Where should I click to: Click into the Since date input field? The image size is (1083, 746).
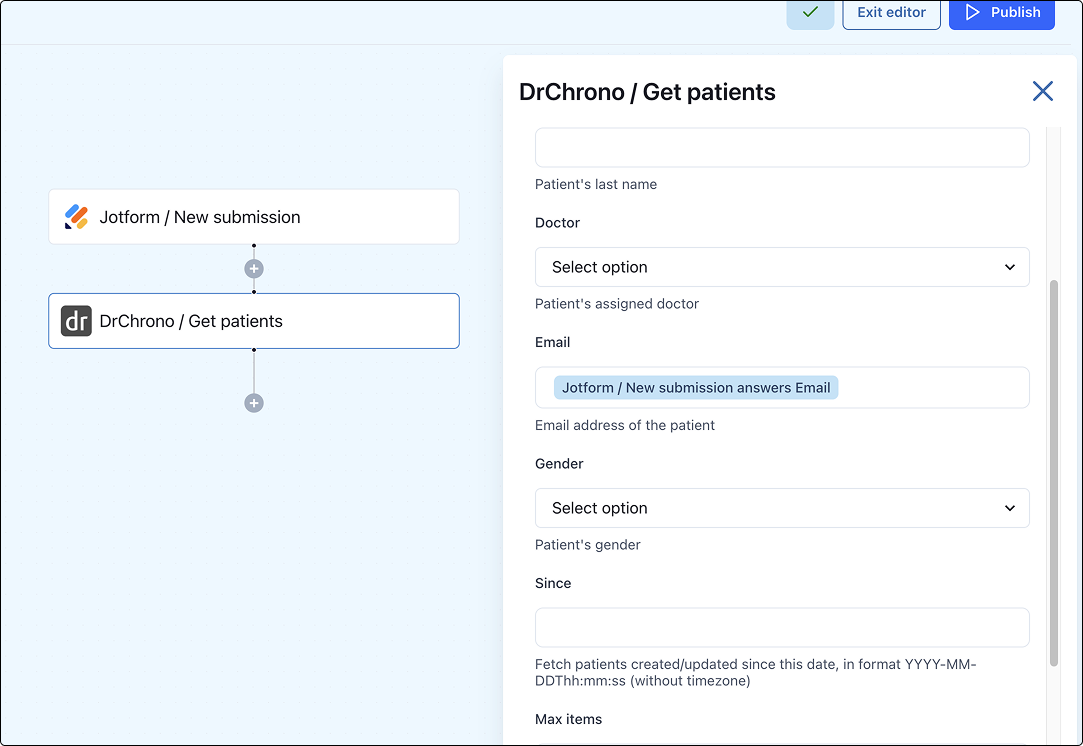click(x=781, y=628)
